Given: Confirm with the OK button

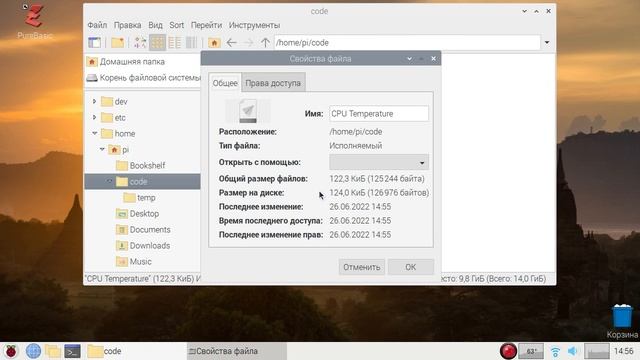Looking at the screenshot, I should [x=411, y=267].
